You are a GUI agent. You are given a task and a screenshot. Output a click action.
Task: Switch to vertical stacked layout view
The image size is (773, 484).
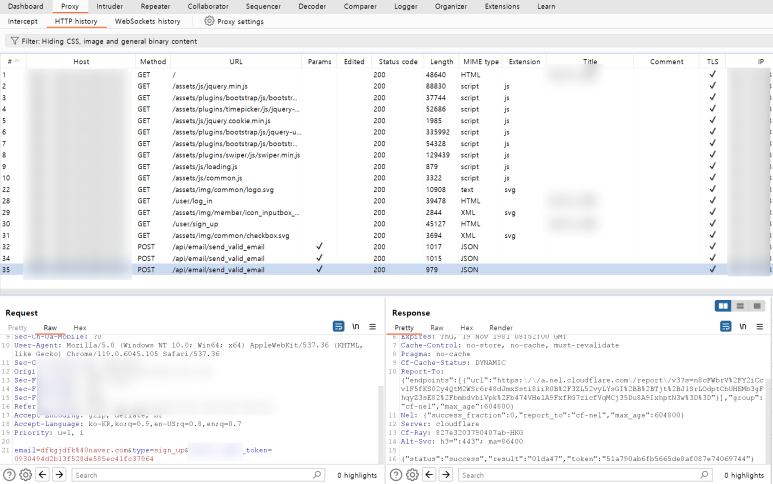tap(738, 306)
